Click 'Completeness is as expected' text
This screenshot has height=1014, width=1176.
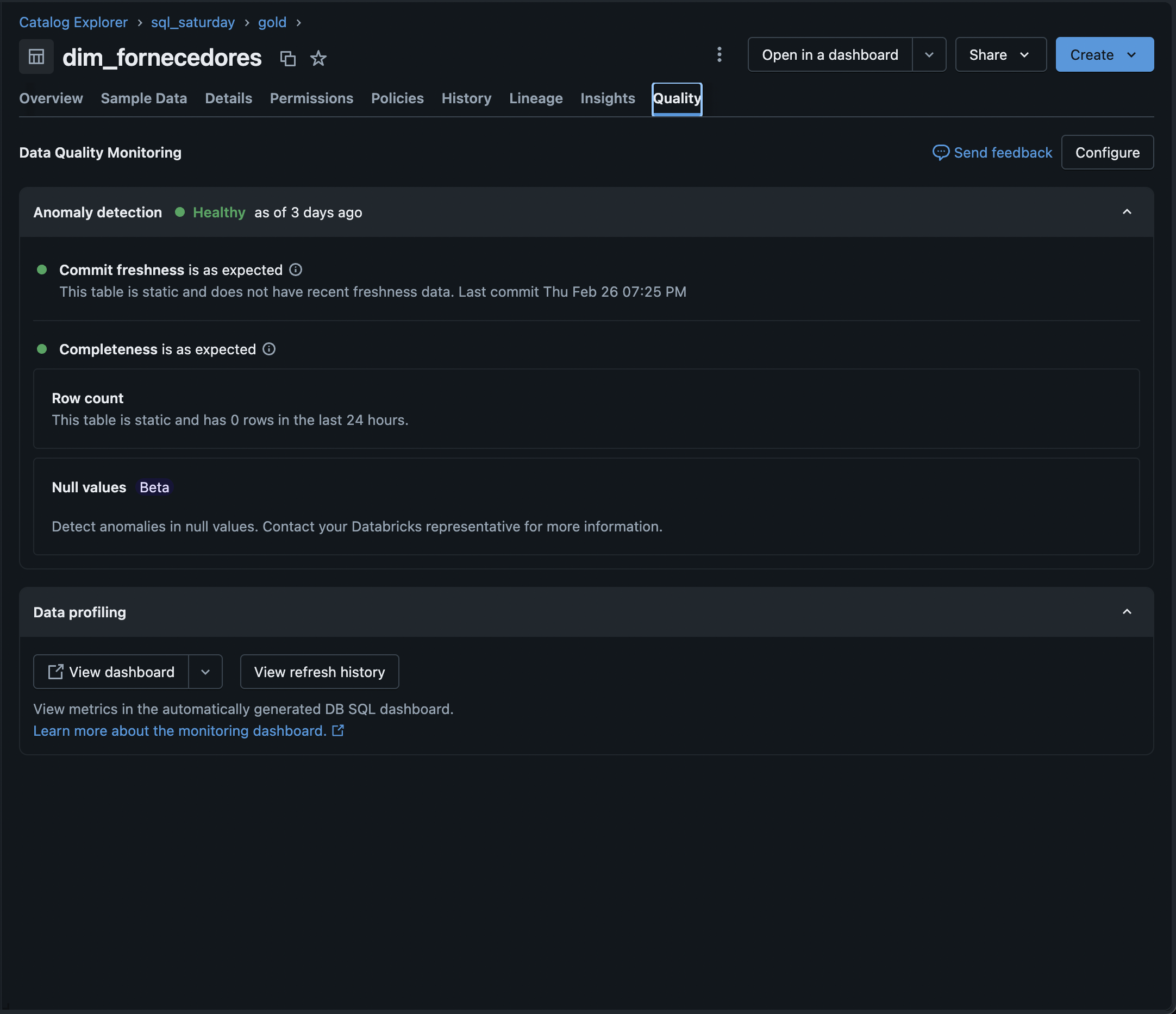click(158, 349)
